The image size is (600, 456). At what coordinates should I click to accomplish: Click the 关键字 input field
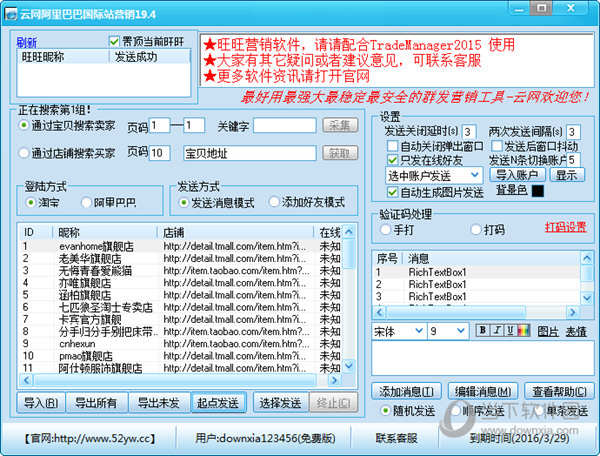point(285,125)
